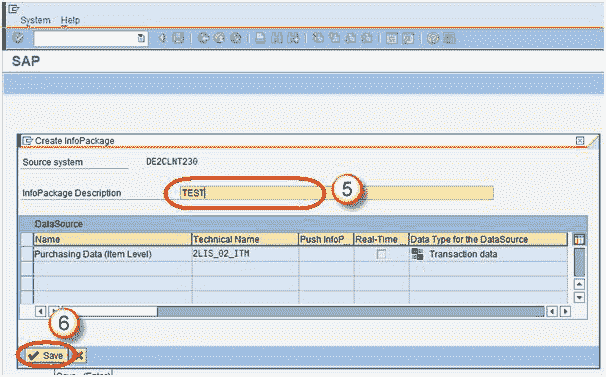Close the Create InfoPackage dialog

580,141
